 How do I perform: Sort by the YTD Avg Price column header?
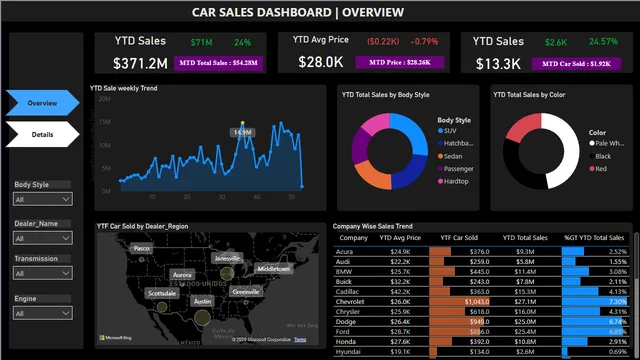[400, 238]
